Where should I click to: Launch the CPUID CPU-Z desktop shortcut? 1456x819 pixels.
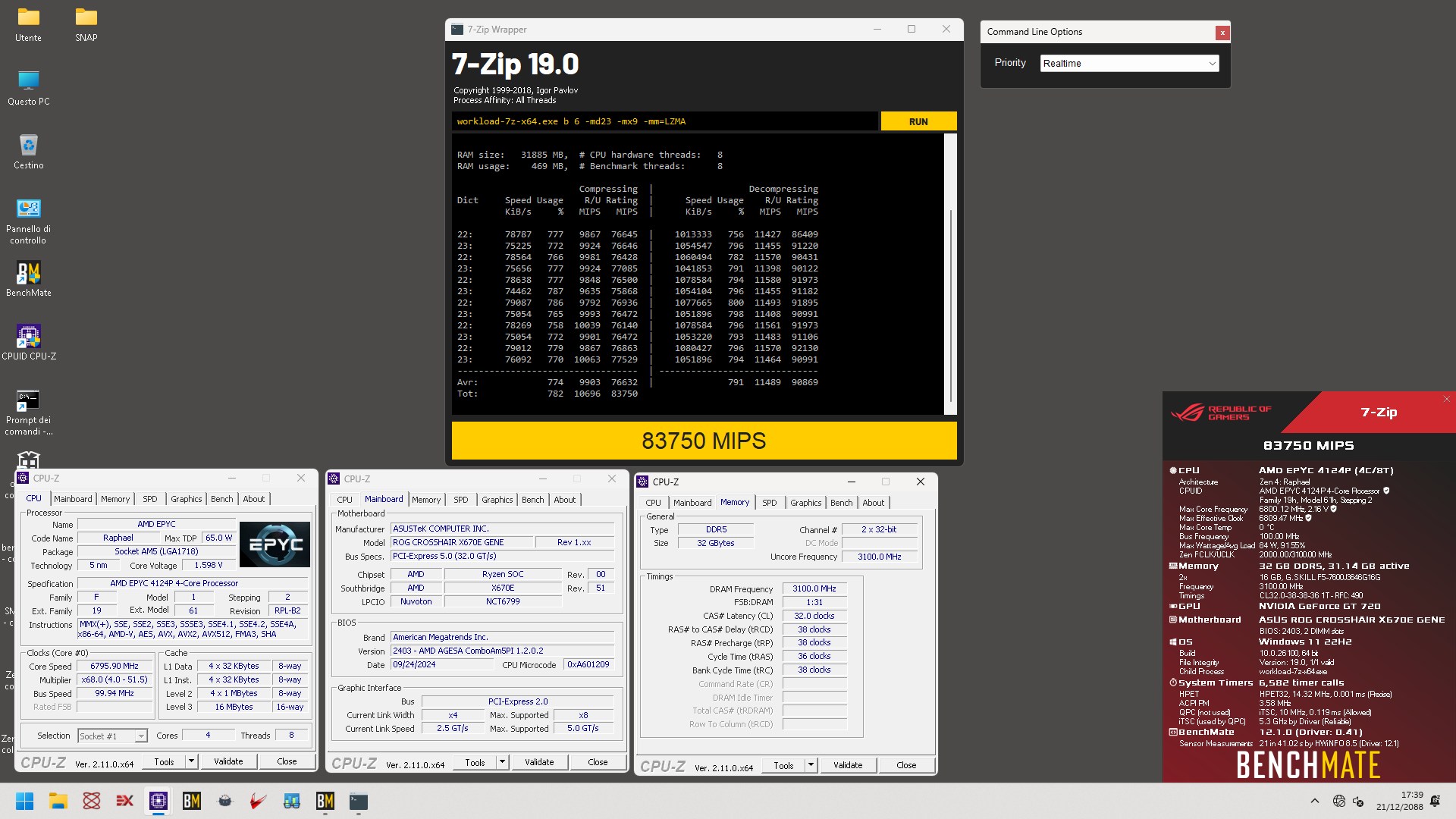point(29,343)
